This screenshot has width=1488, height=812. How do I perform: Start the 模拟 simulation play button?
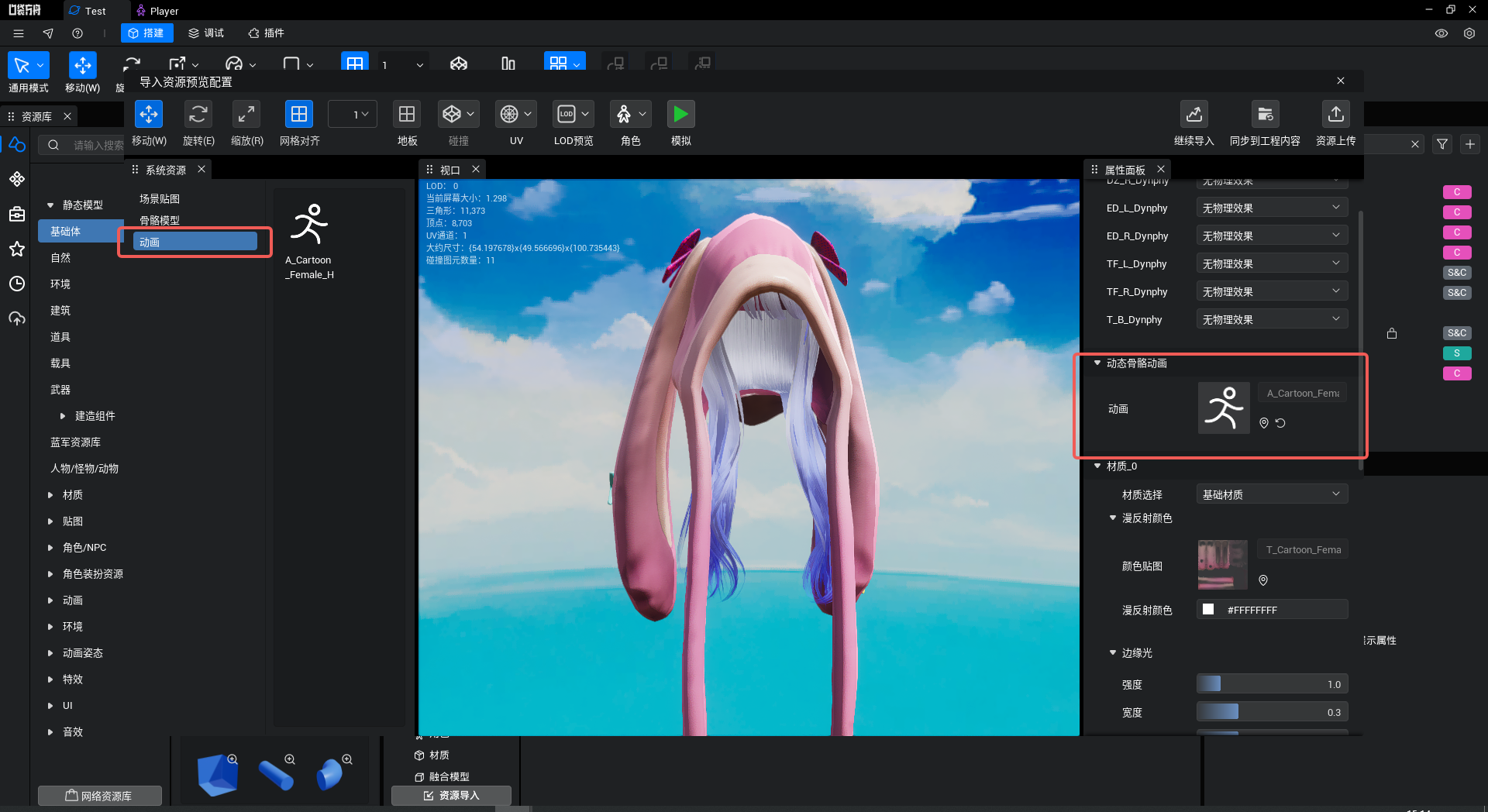coord(680,115)
